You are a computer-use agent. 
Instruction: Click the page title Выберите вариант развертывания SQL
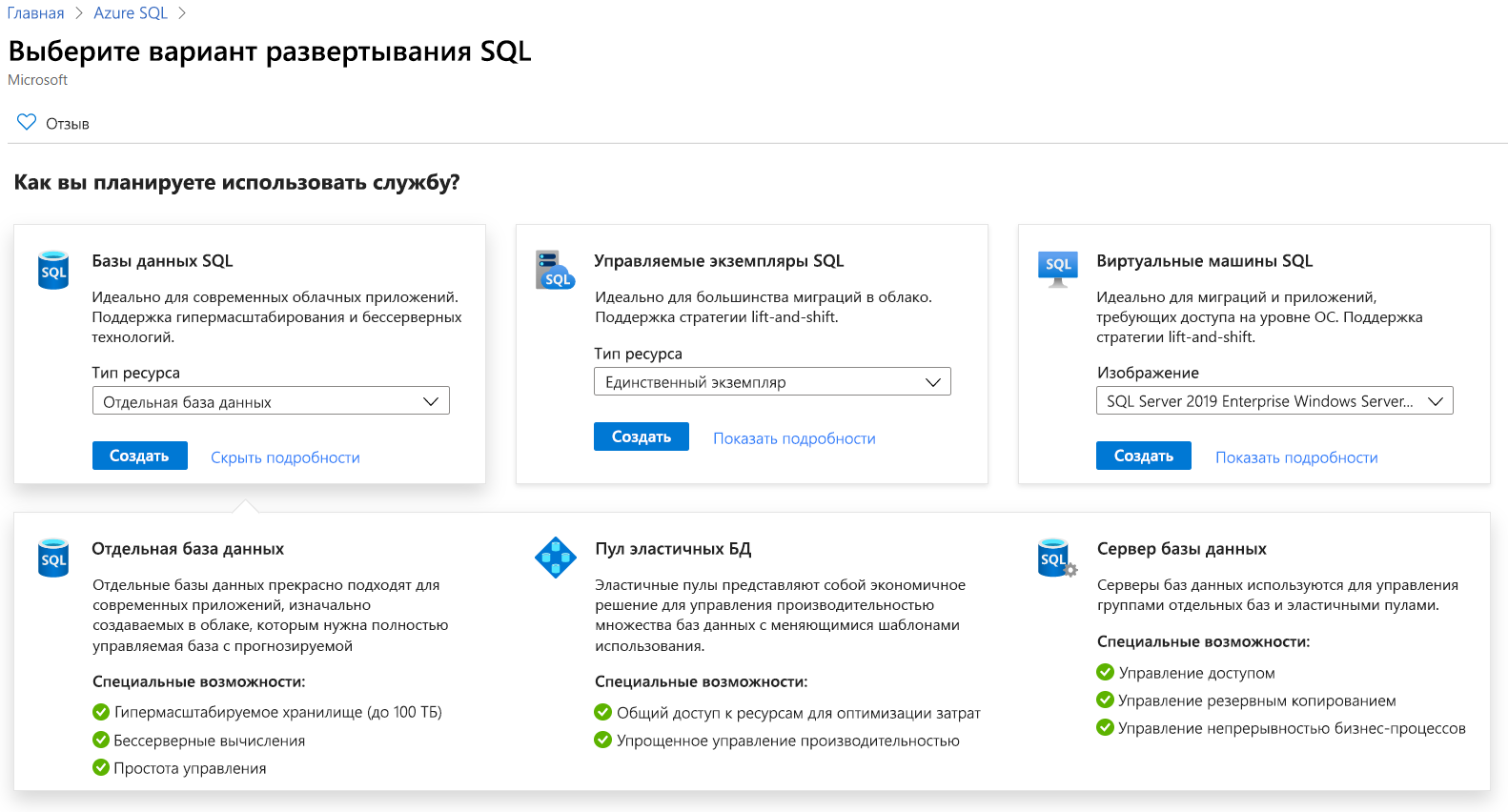(x=270, y=51)
